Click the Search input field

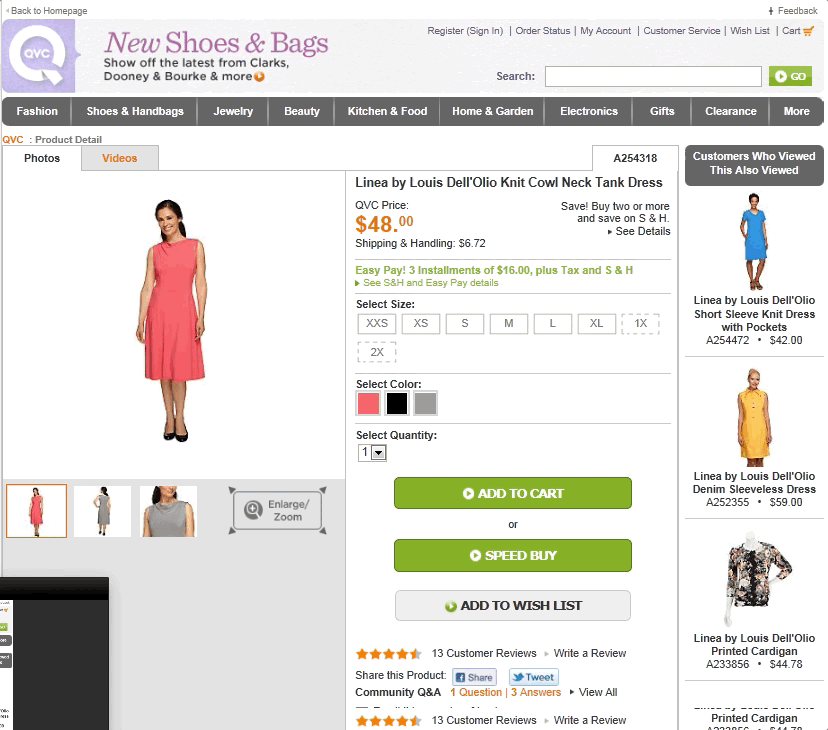click(653, 77)
